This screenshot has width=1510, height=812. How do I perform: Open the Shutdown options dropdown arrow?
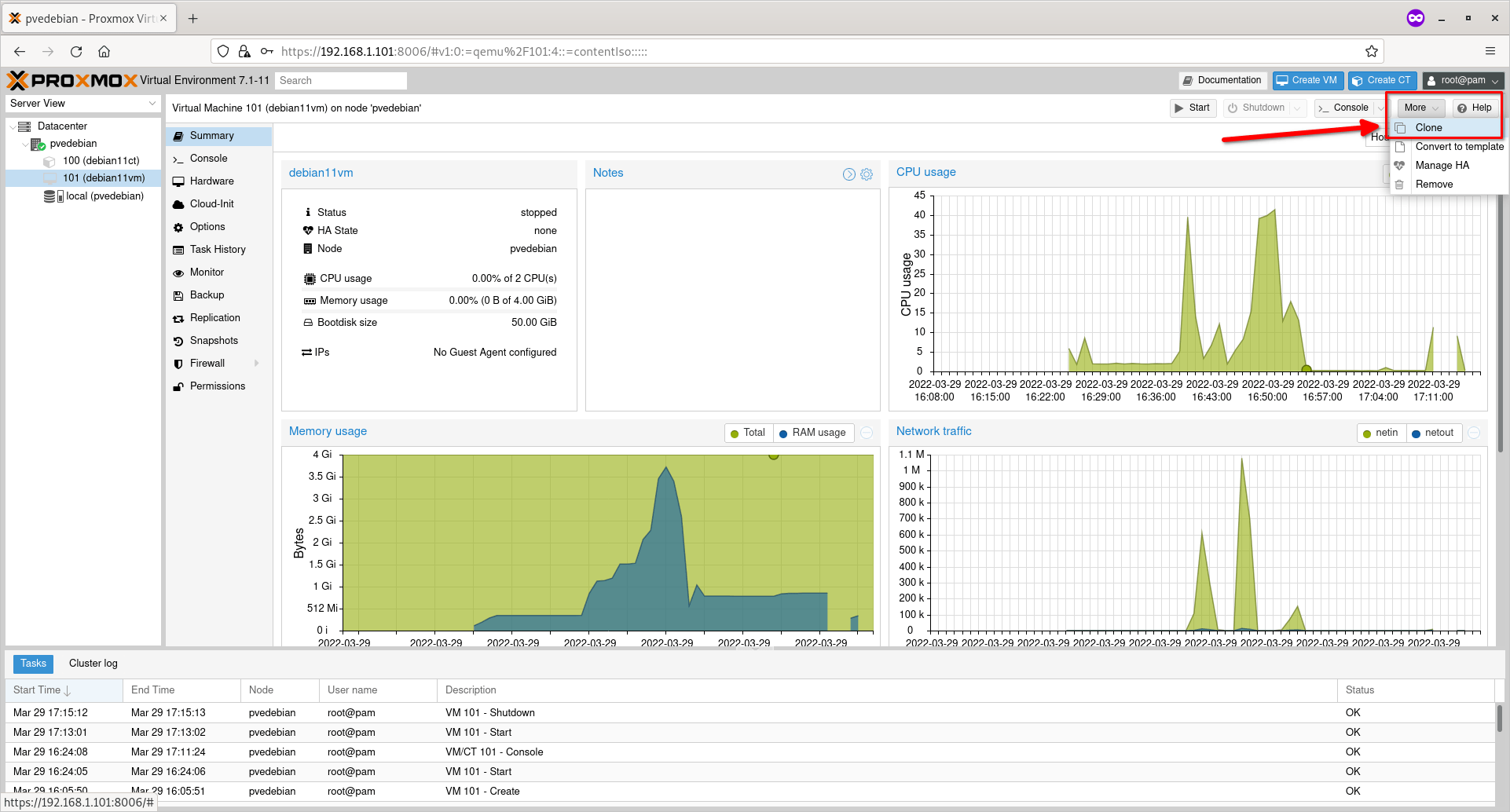[1297, 108]
